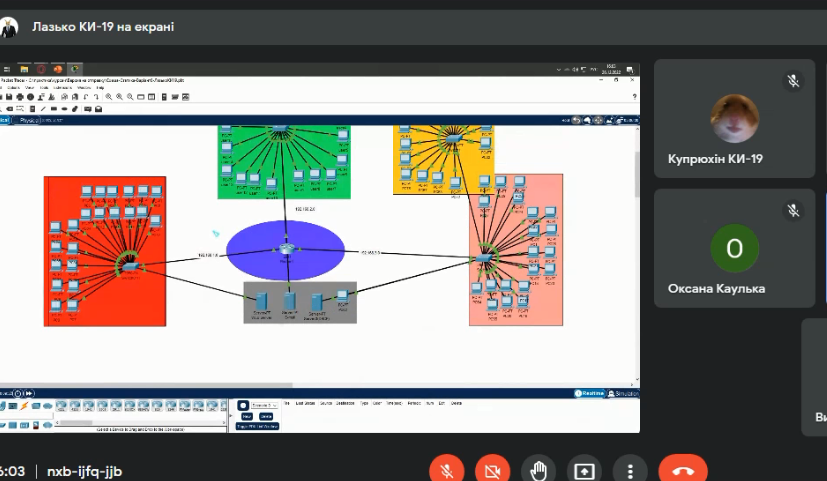Raise your hand in the meeting
The height and width of the screenshot is (481, 827).
[538, 469]
